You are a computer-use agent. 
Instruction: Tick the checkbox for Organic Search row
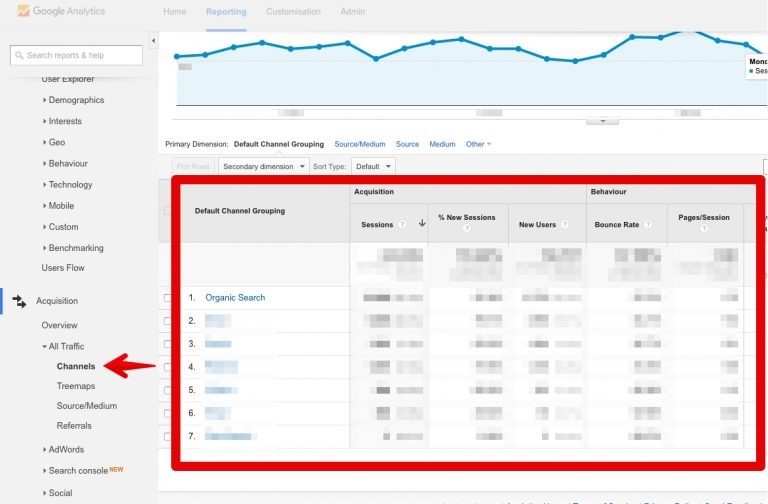pyautogui.click(x=168, y=298)
